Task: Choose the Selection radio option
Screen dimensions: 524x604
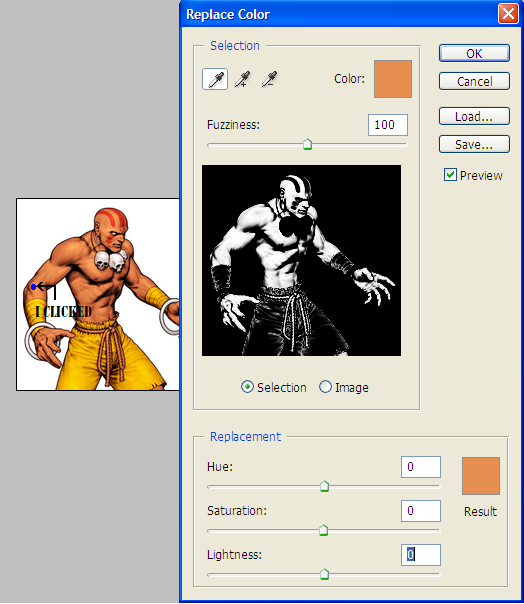Action: [247, 387]
